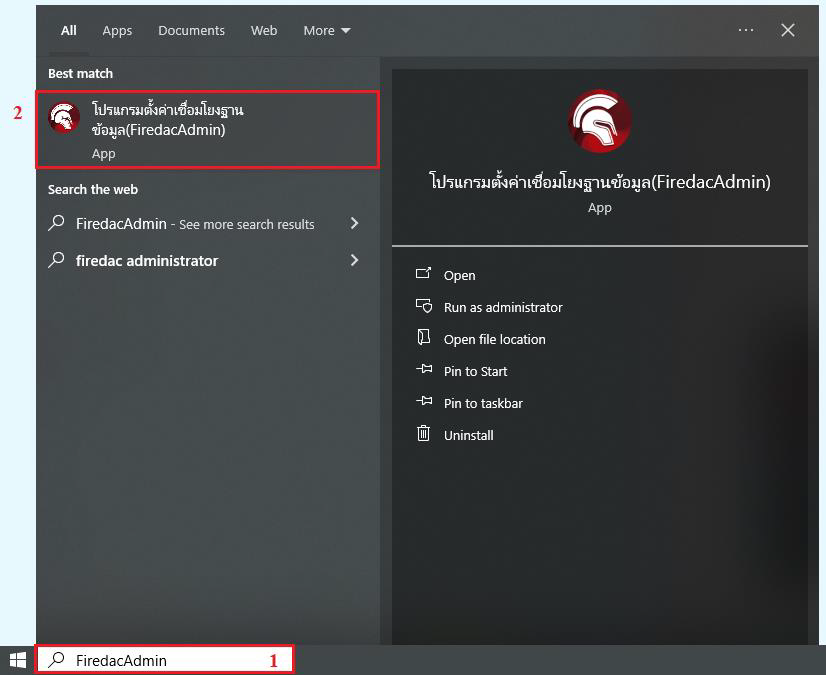Screen dimensions: 826x675
Task: Switch to the Apps search tab
Action: [x=117, y=31]
